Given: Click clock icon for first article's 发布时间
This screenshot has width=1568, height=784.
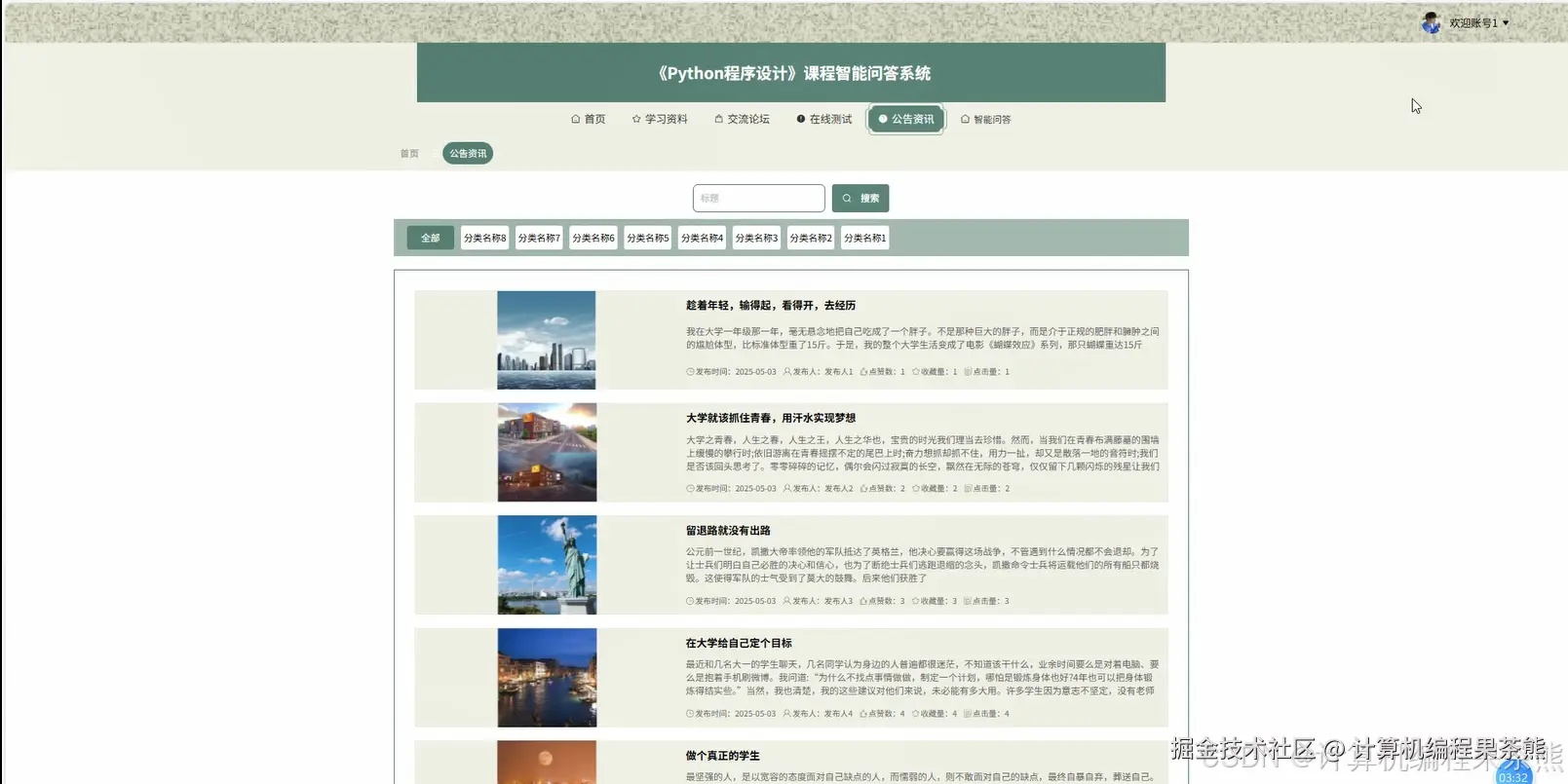Looking at the screenshot, I should click(690, 371).
